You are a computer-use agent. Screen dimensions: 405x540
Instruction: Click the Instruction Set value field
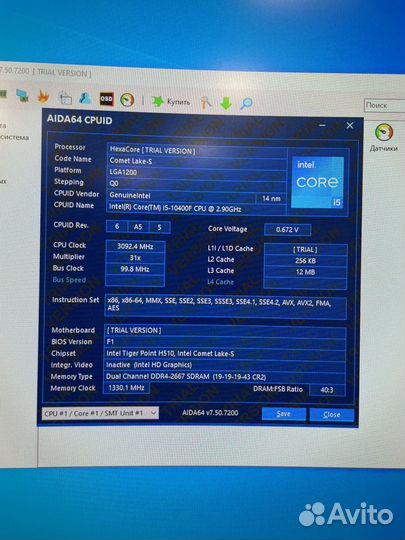pyautogui.click(x=225, y=307)
